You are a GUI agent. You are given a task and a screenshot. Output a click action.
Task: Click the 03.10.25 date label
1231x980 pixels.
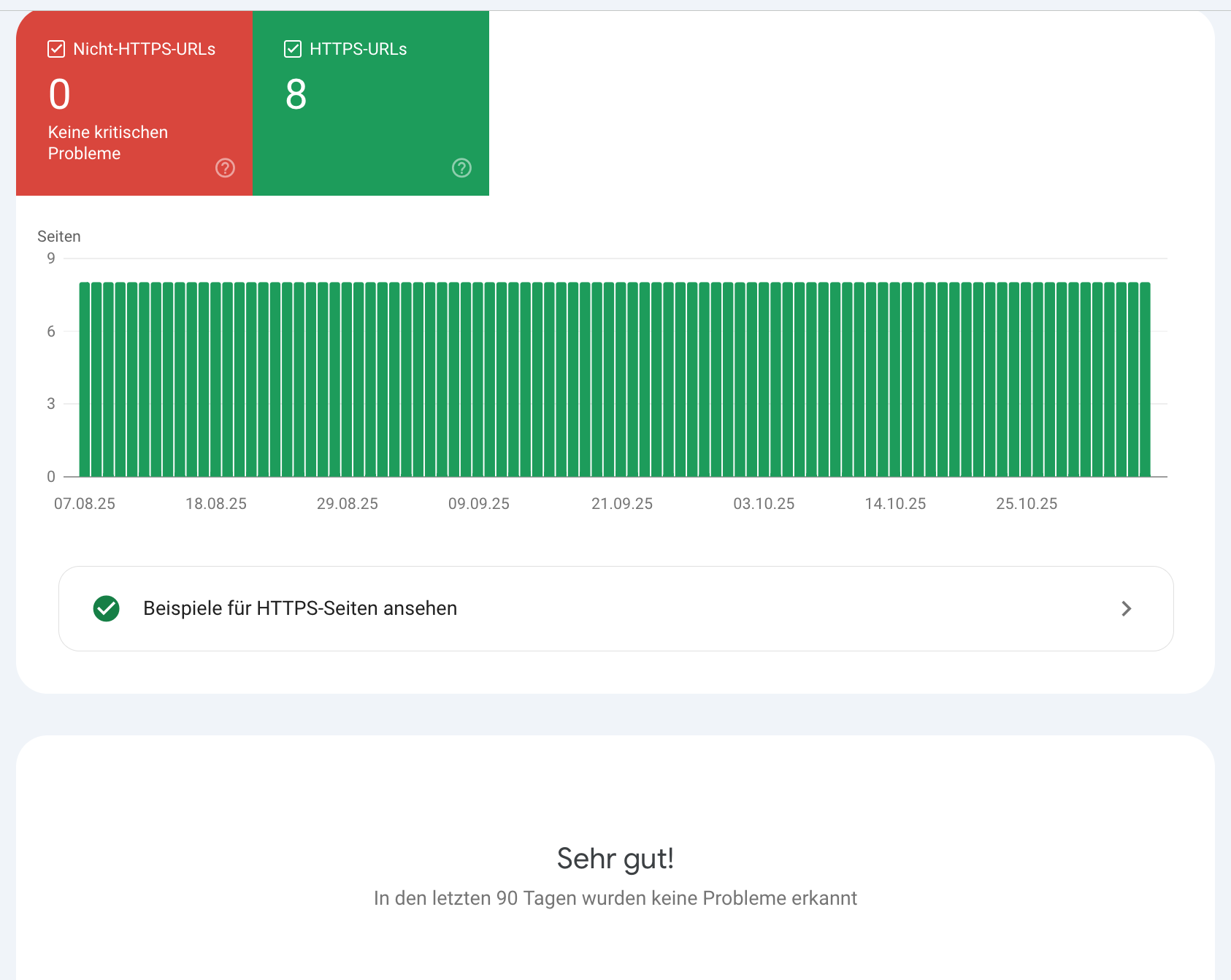pos(764,504)
